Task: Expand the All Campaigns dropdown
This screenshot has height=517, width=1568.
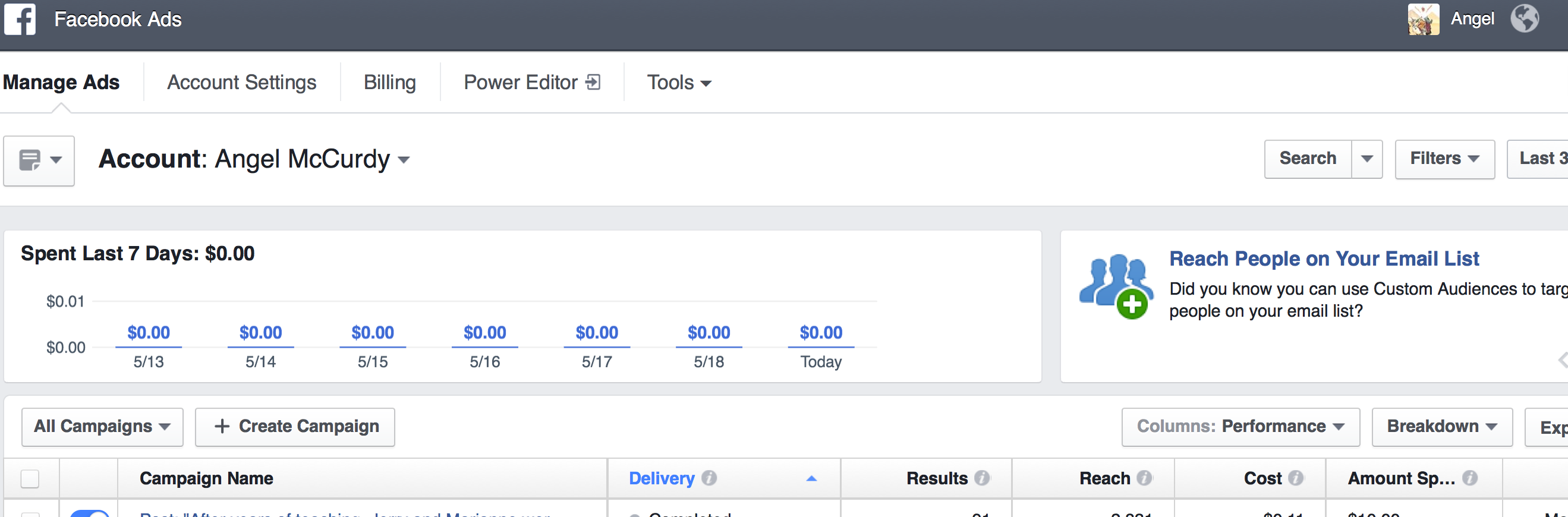Action: tap(102, 427)
